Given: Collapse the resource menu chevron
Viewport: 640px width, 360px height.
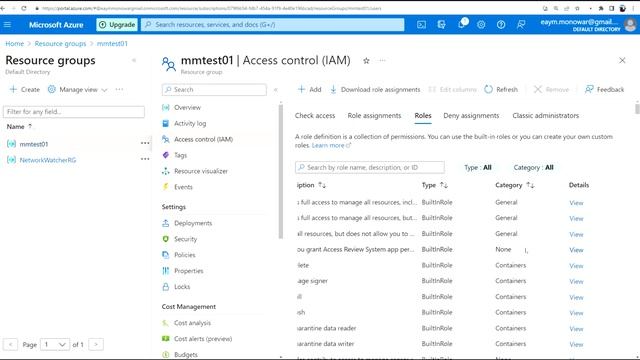Looking at the screenshot, I should point(276,89).
